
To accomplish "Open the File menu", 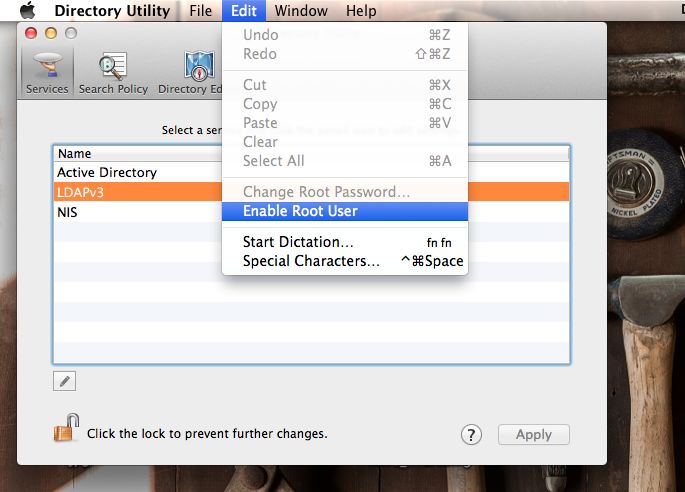I will (x=201, y=10).
